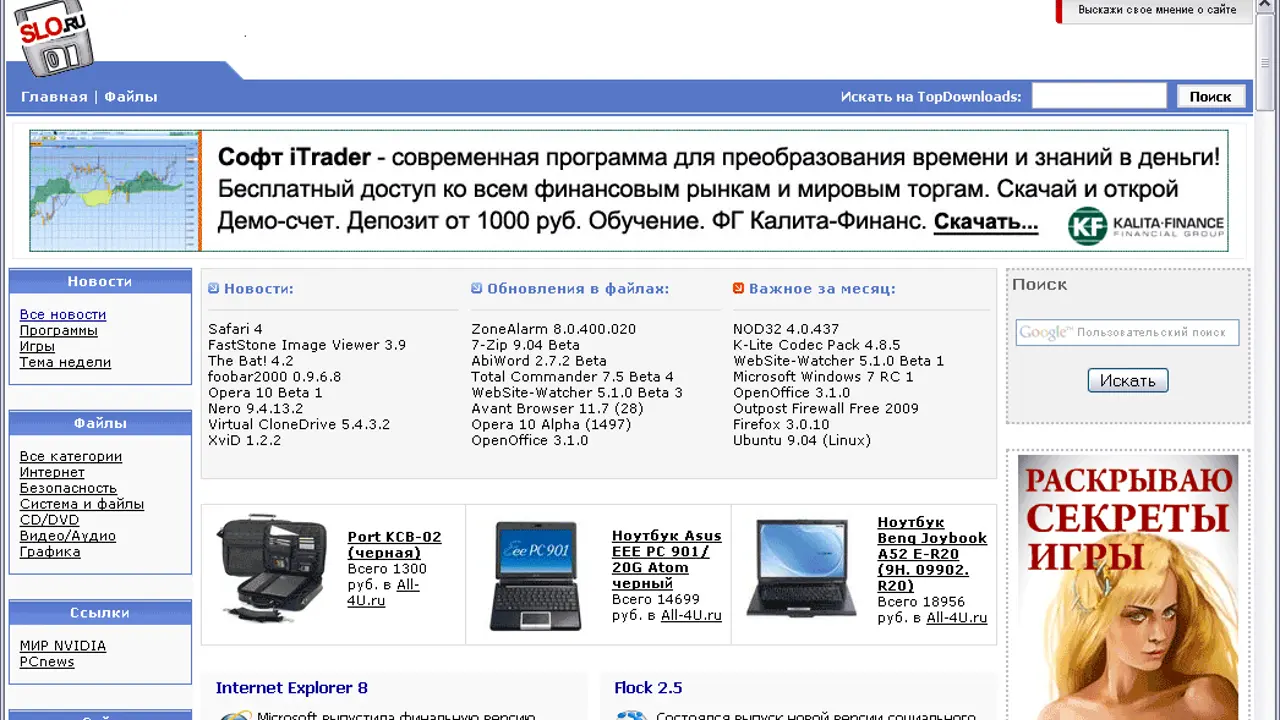Viewport: 1280px width, 720px height.
Task: Open the Файлы menu item
Action: tap(131, 97)
